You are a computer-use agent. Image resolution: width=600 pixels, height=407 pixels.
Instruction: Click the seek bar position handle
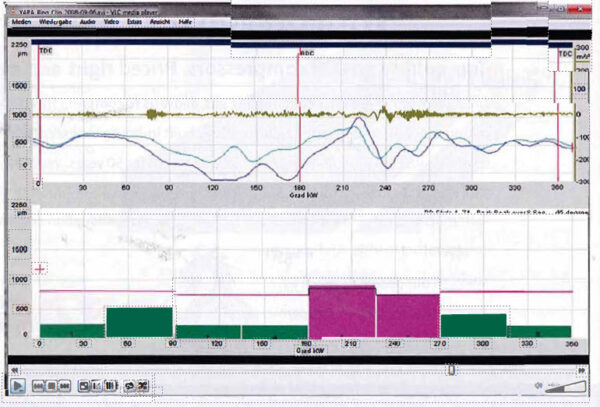click(x=452, y=370)
